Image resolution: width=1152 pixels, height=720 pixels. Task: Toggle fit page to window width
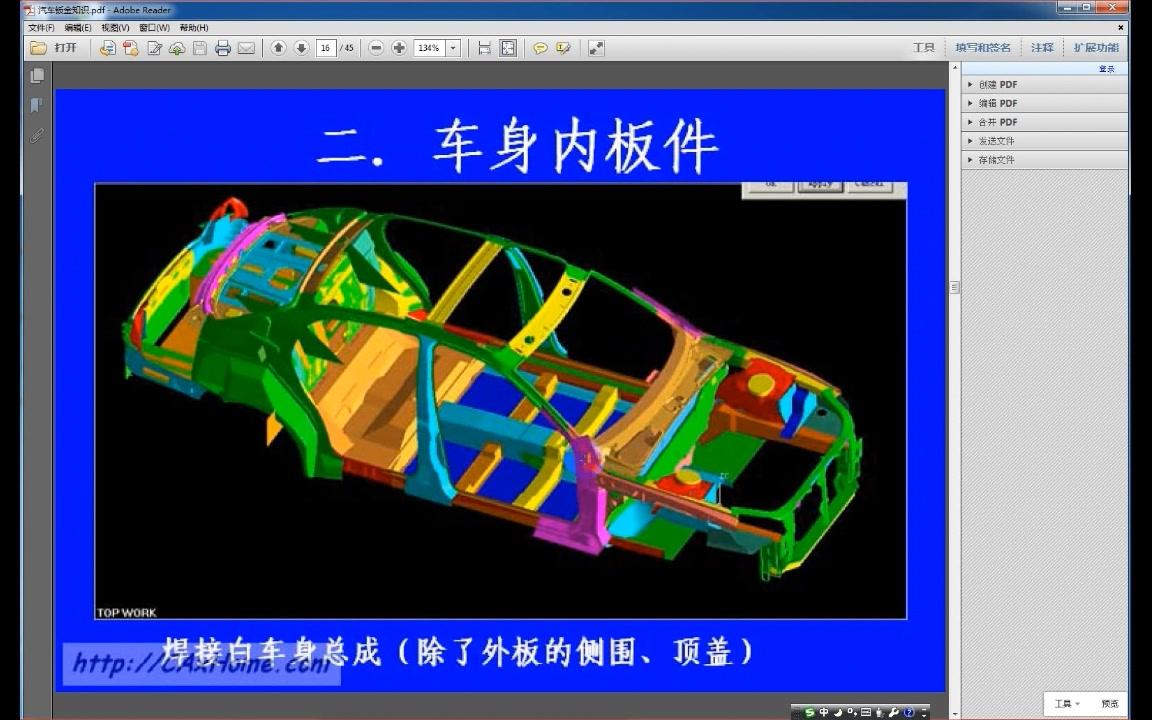pyautogui.click(x=483, y=47)
